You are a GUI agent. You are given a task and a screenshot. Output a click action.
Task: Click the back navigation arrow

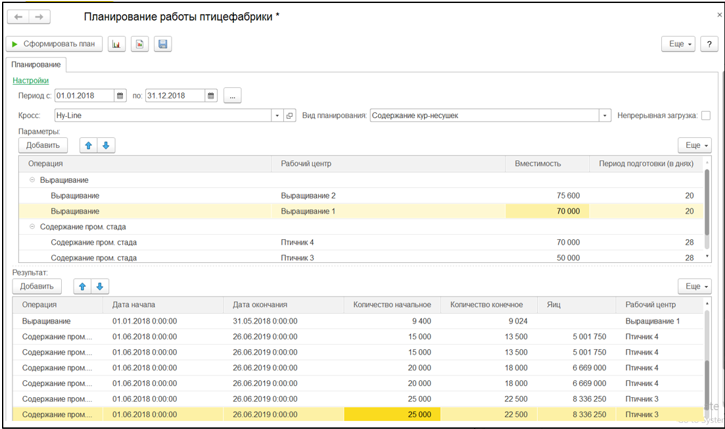point(18,17)
